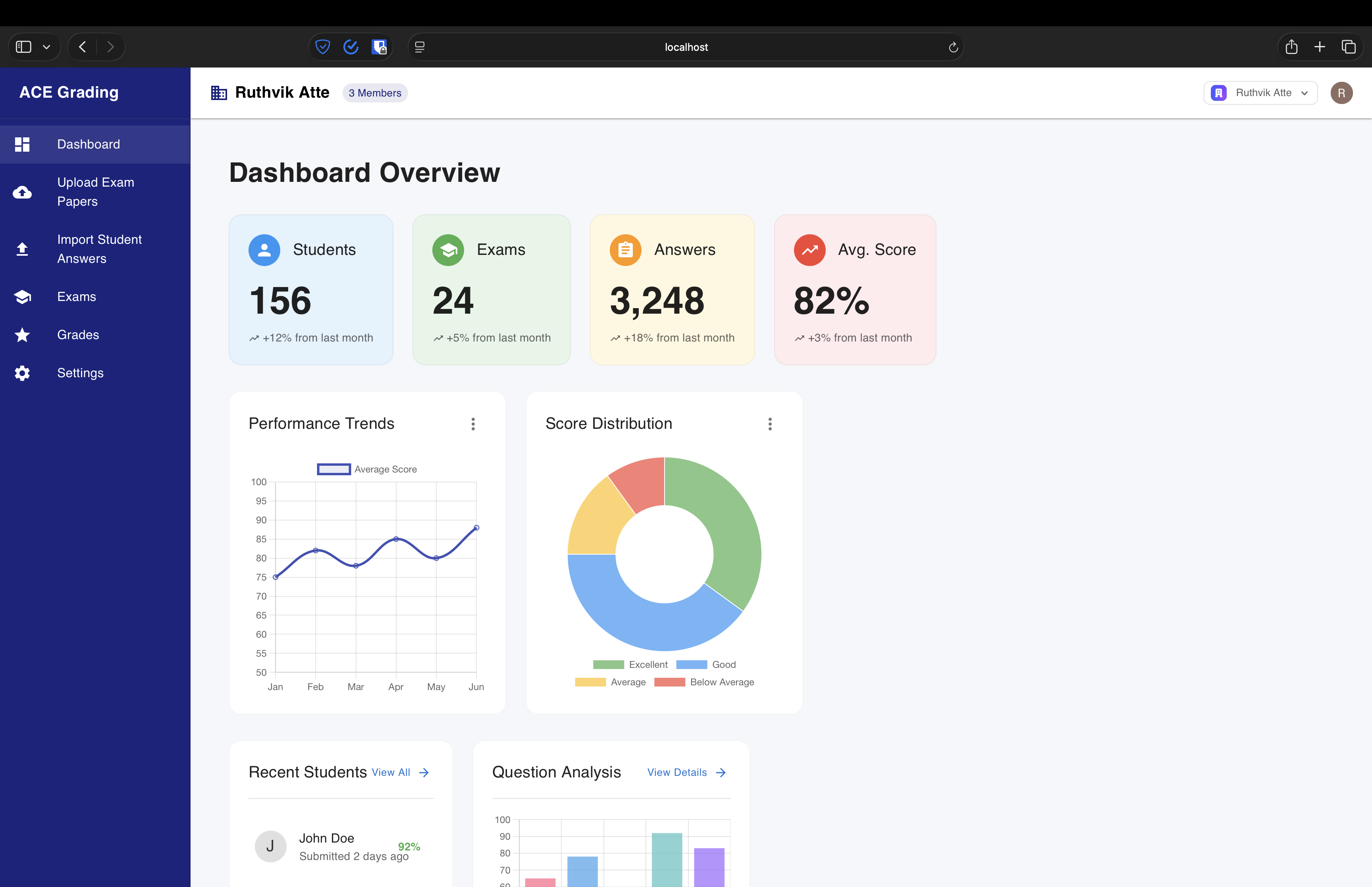1372x887 pixels.
Task: Open Score Distribution three-dot menu
Action: point(770,424)
